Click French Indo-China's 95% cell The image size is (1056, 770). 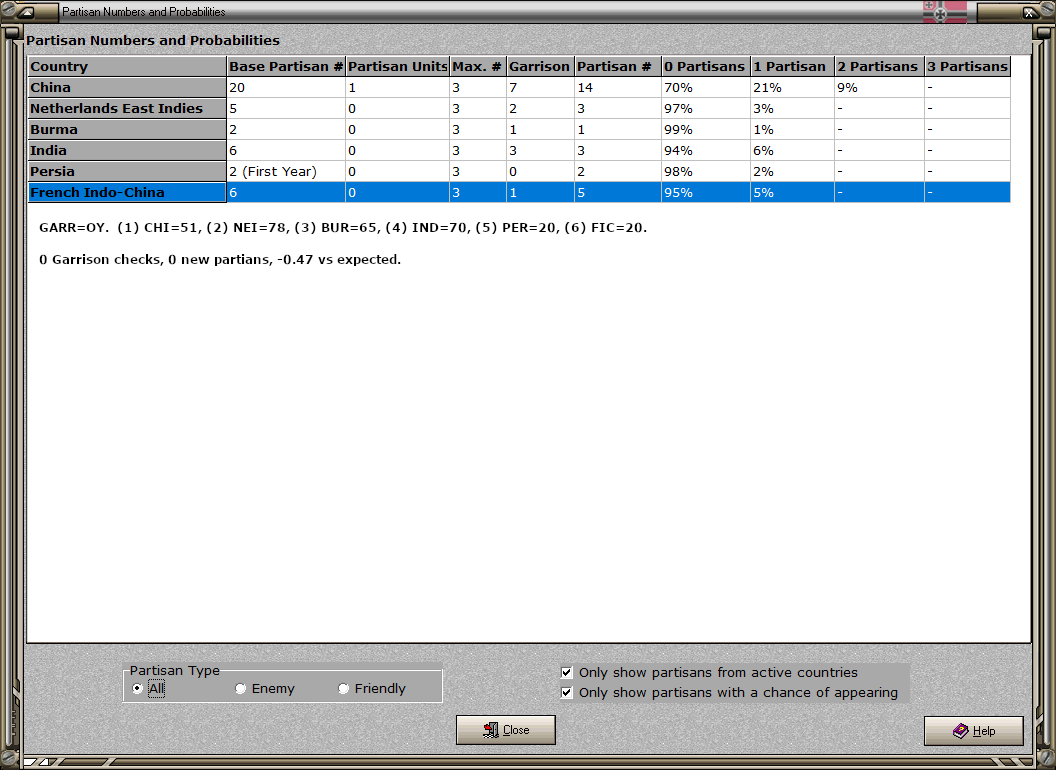tap(706, 193)
